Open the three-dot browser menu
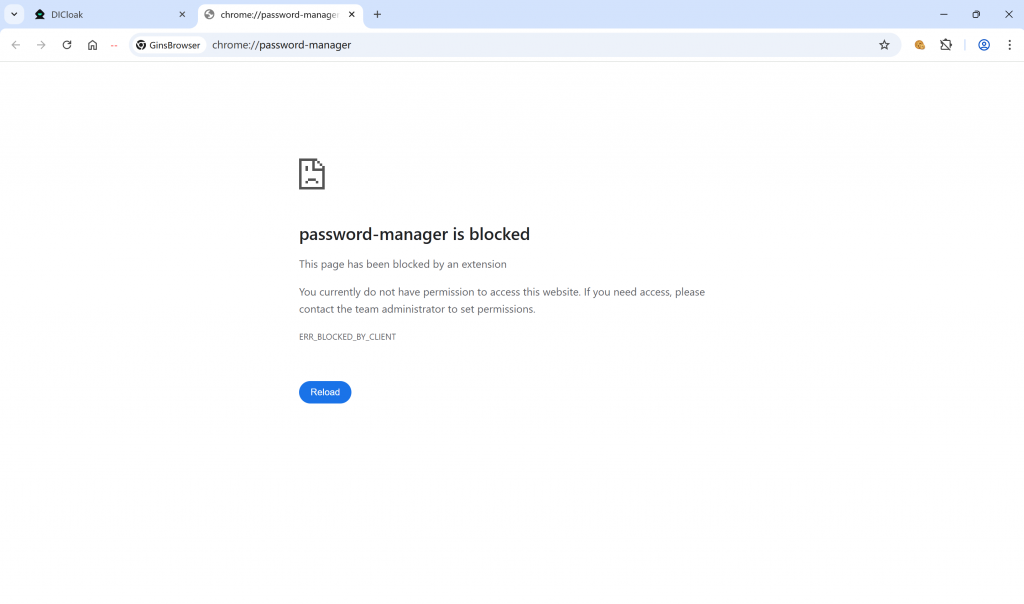Screen dimensions: 1024x604 pos(1010,45)
